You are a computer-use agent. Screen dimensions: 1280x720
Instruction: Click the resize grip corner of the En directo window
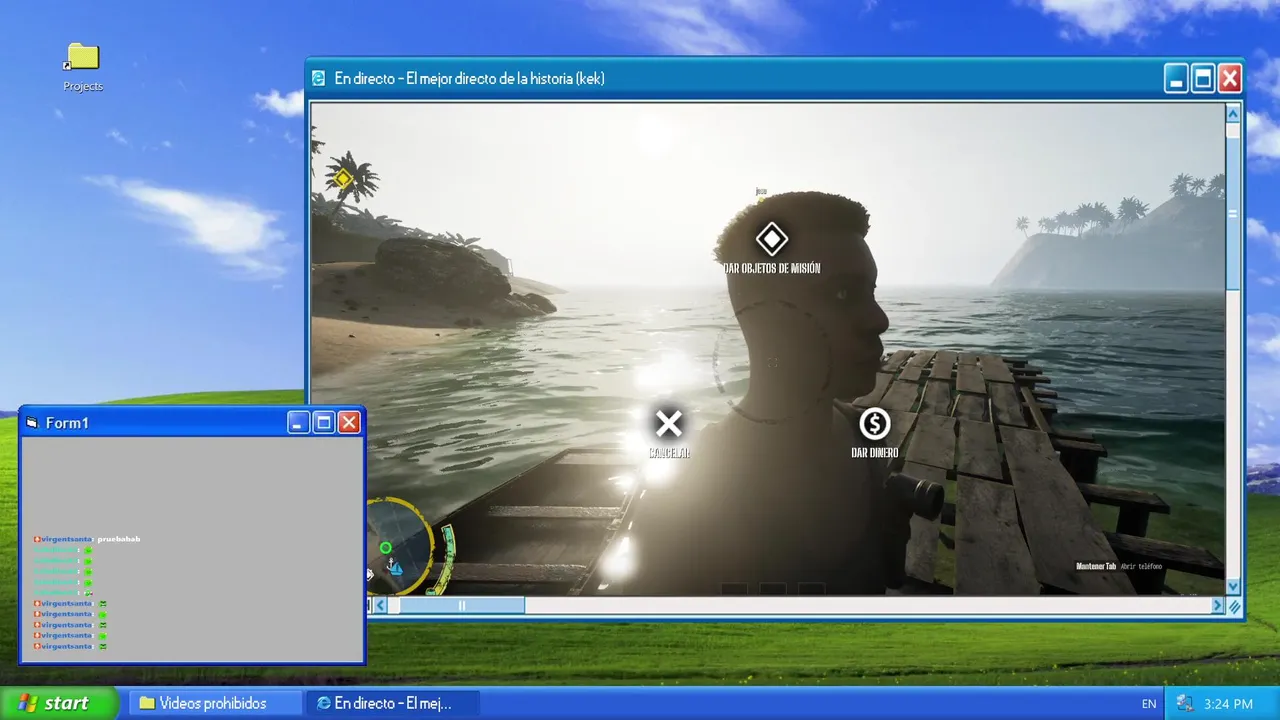click(1234, 606)
